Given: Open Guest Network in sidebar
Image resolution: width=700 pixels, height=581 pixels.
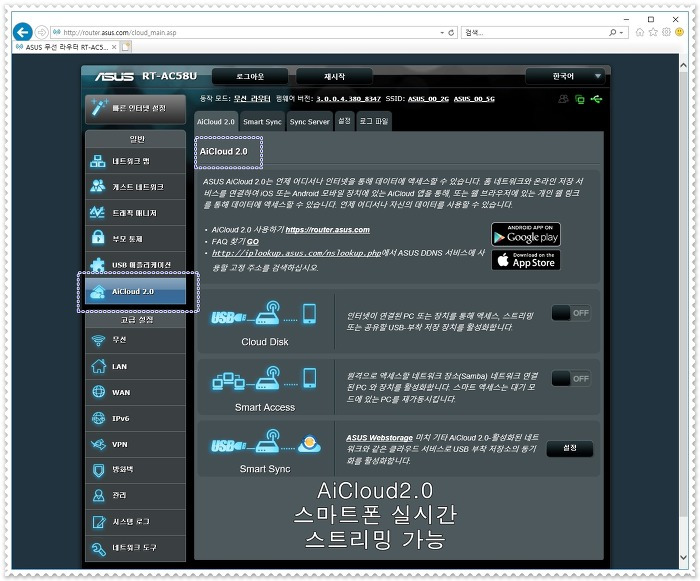Looking at the screenshot, I should (x=135, y=187).
